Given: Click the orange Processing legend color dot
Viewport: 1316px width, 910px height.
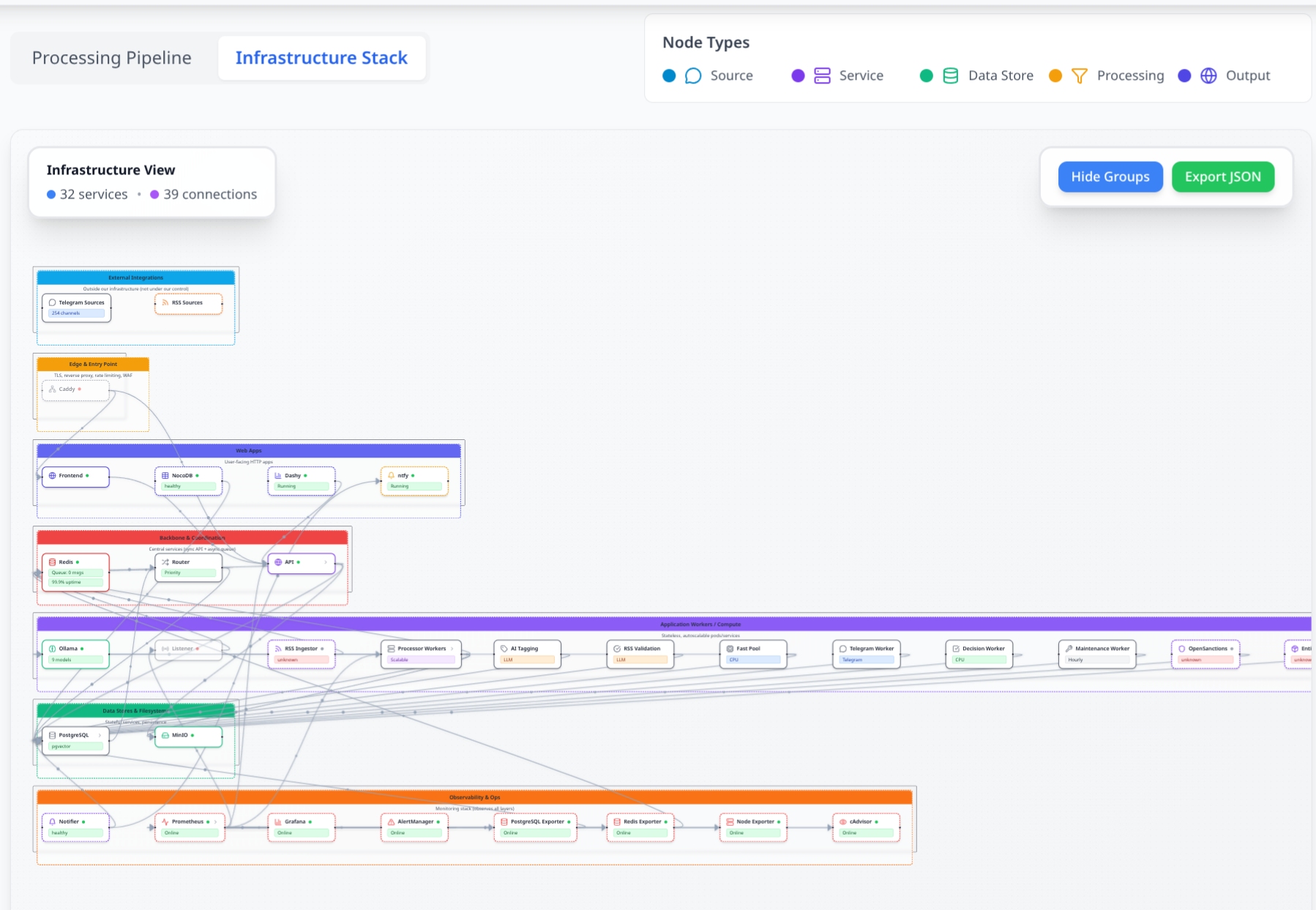Looking at the screenshot, I should click(1055, 75).
